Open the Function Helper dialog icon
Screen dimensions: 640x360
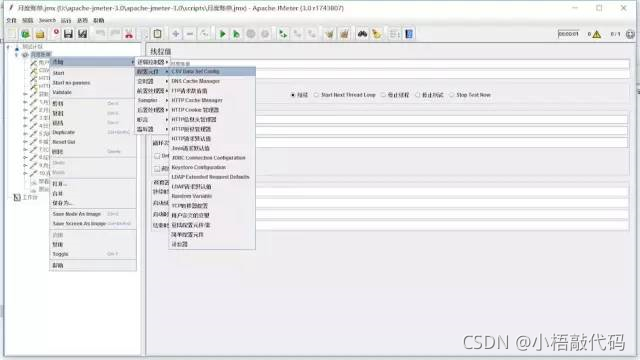pos(394,34)
